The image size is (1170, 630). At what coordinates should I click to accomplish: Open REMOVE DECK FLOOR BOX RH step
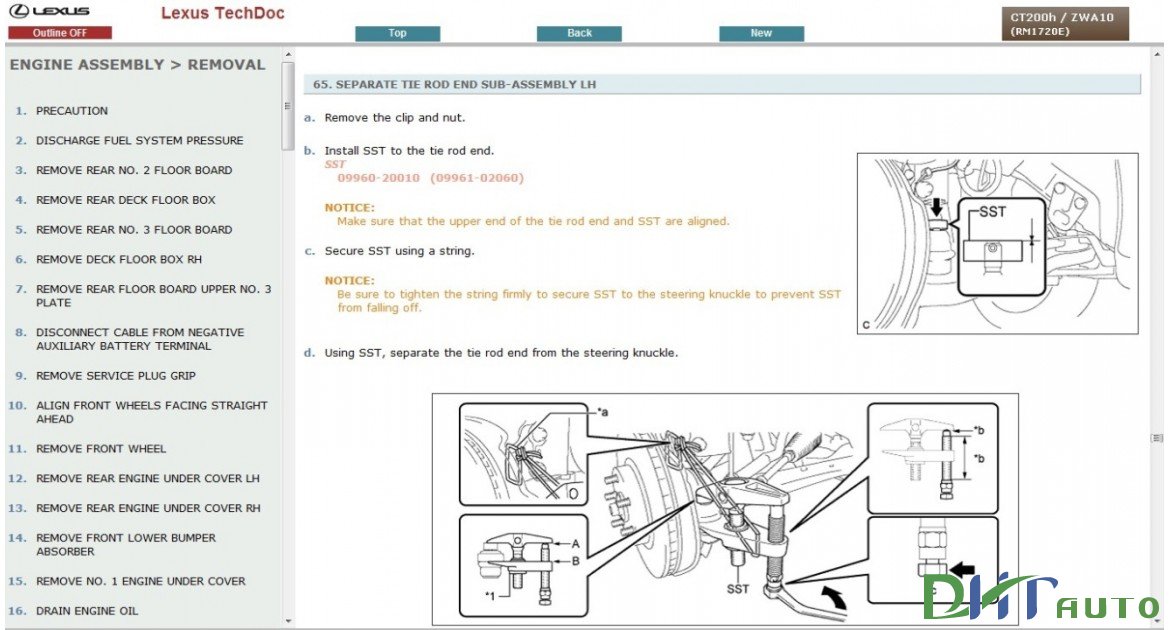tap(119, 260)
